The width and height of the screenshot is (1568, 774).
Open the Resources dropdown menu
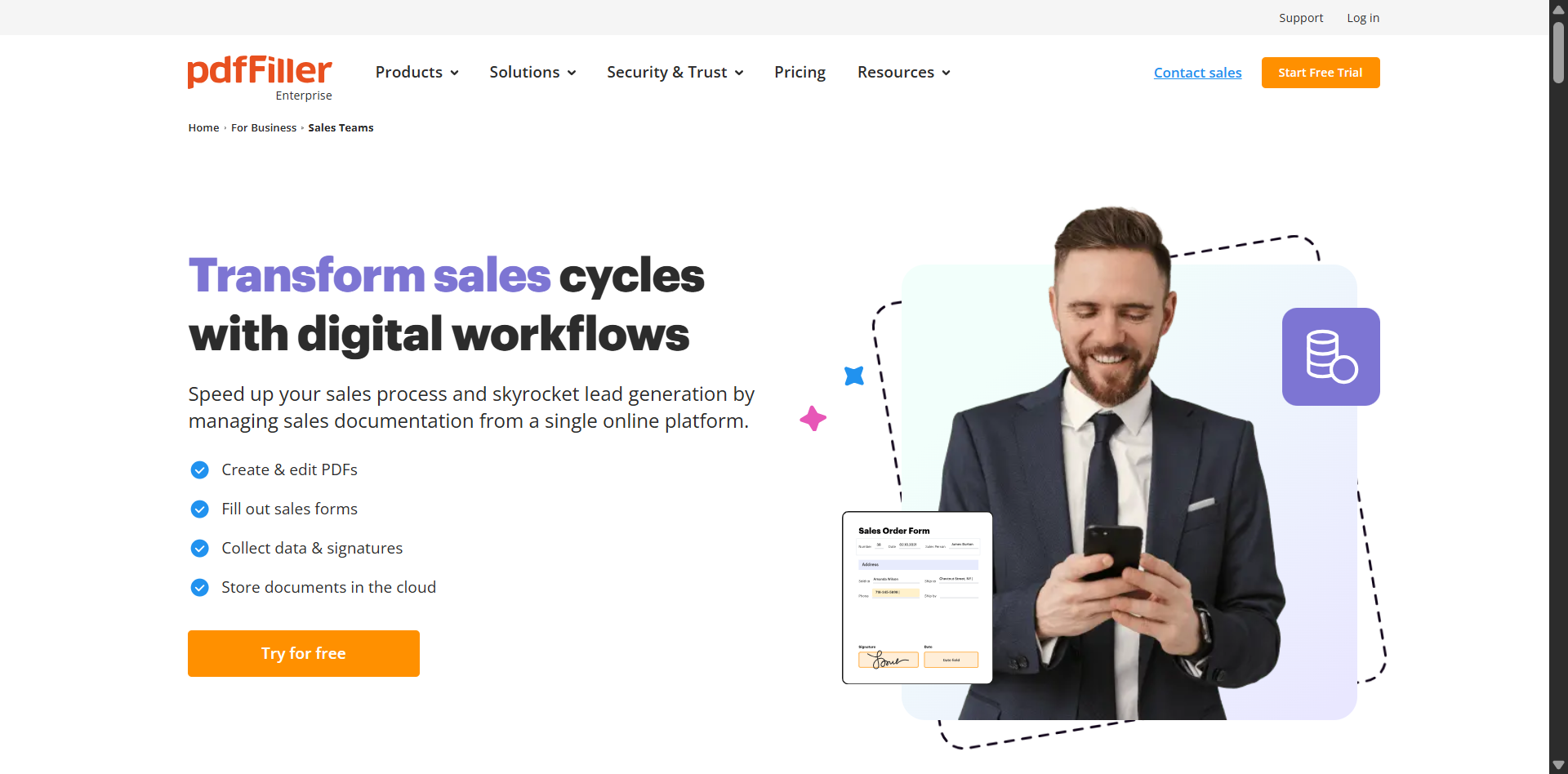coord(904,72)
